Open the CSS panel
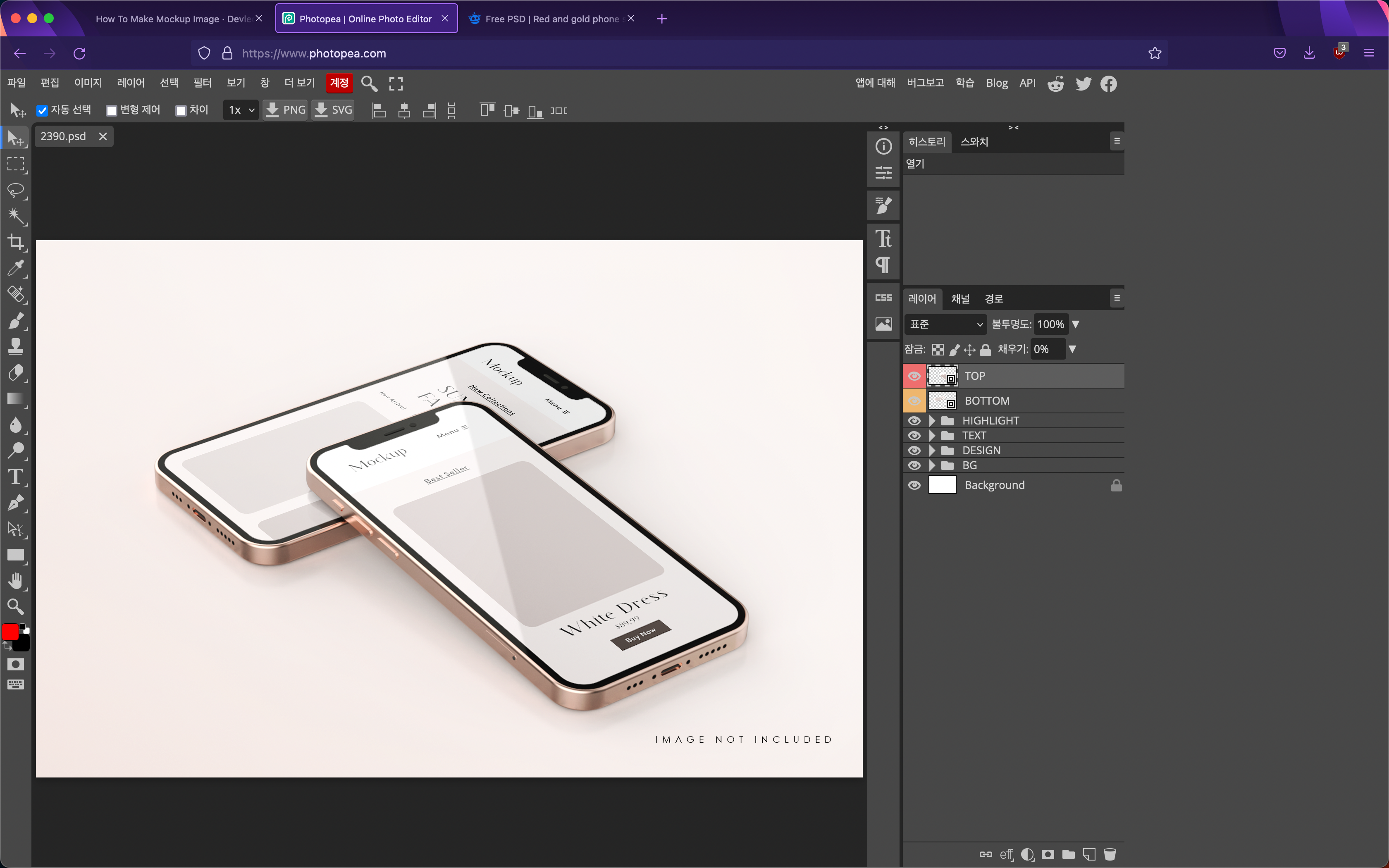Viewport: 1389px width, 868px height. pyautogui.click(x=883, y=297)
